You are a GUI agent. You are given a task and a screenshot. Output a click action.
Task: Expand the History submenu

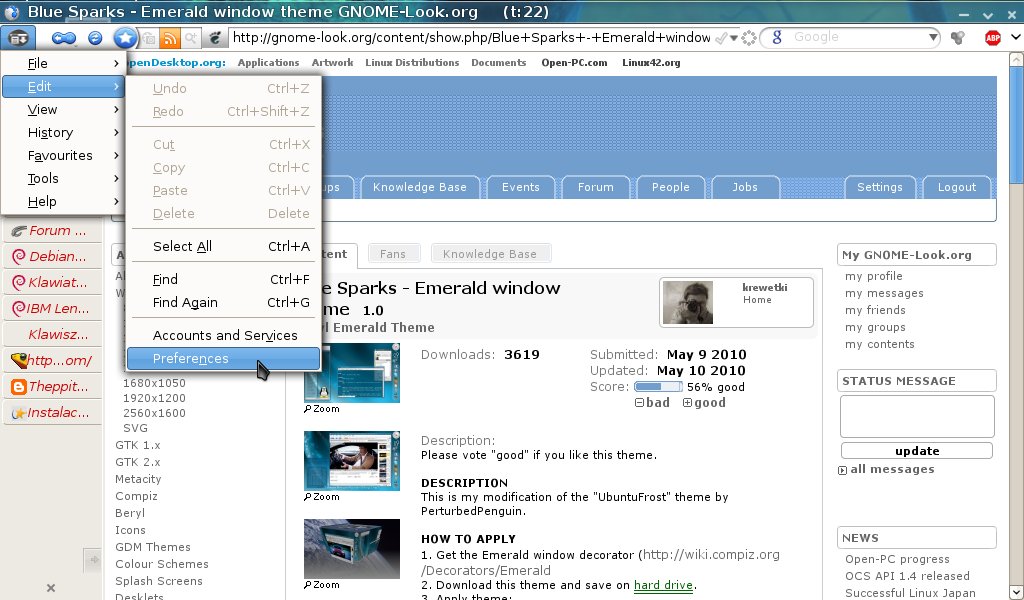(x=63, y=133)
